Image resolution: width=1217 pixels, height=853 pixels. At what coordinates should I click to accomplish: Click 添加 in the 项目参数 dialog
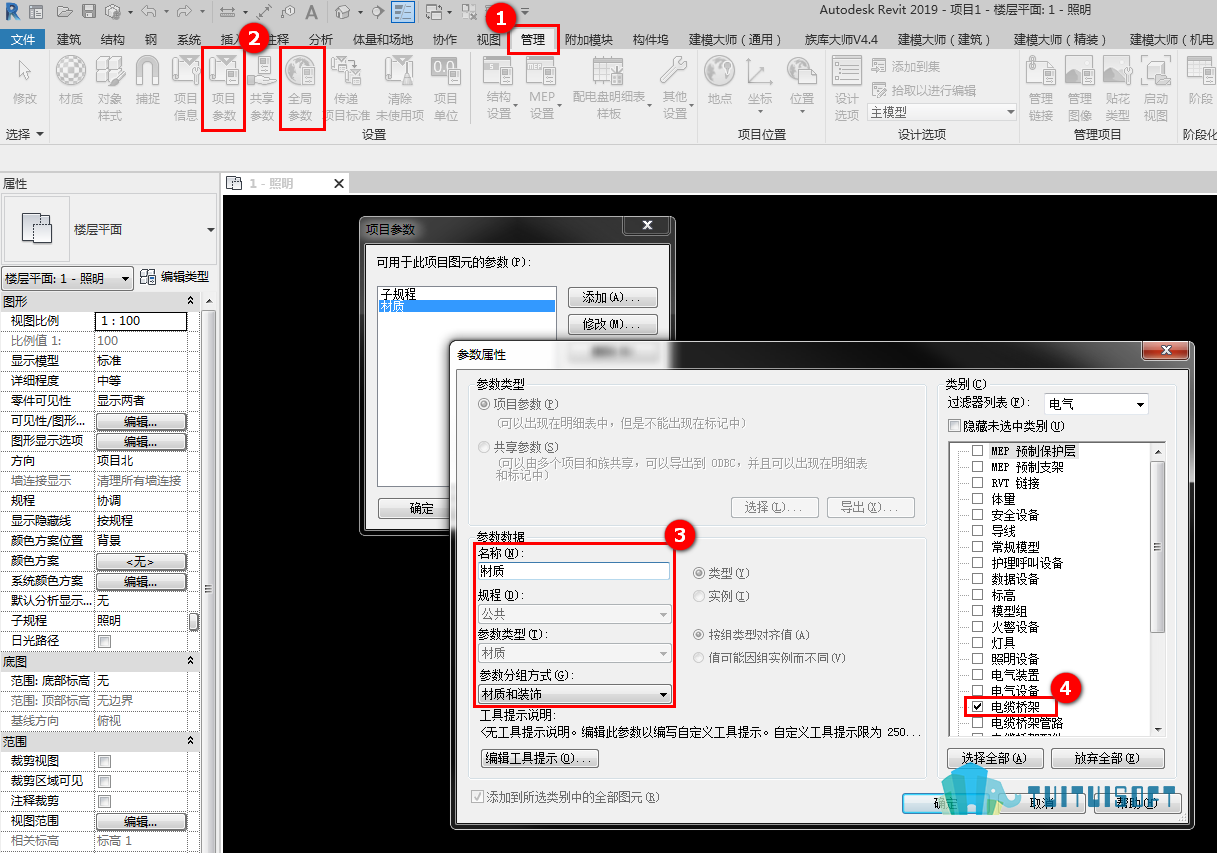click(x=612, y=297)
